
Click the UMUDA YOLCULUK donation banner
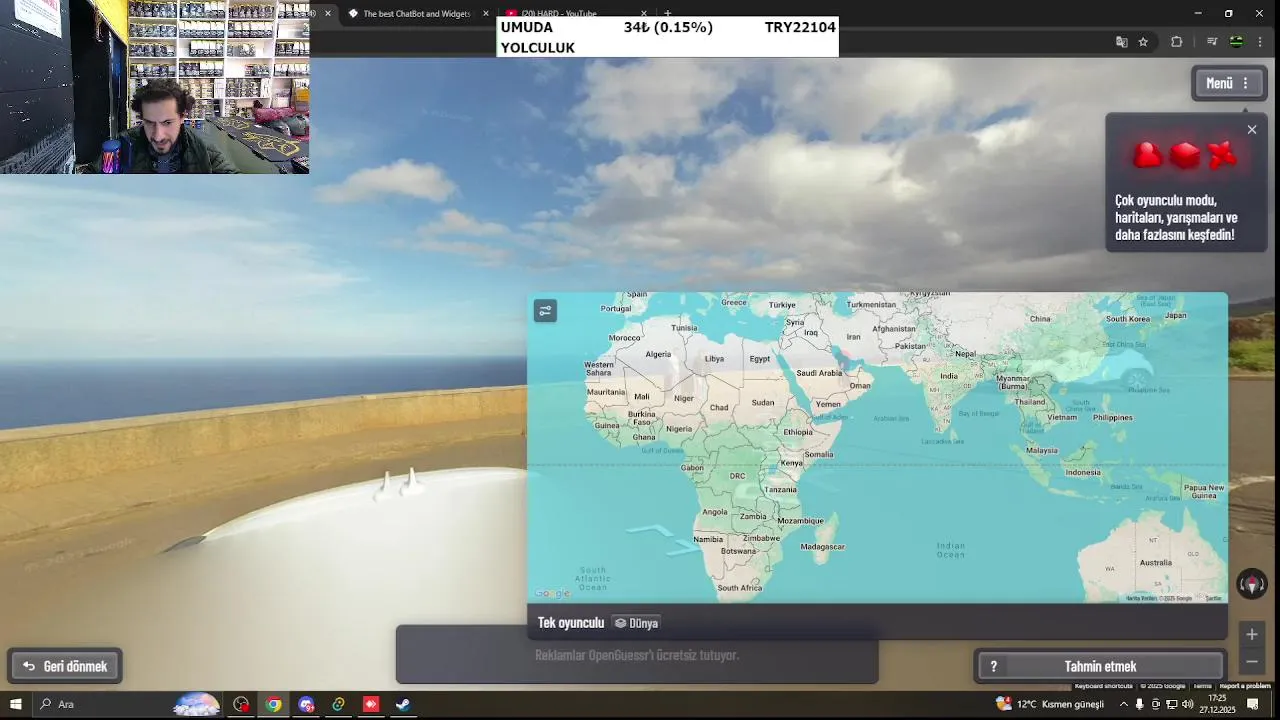[668, 37]
